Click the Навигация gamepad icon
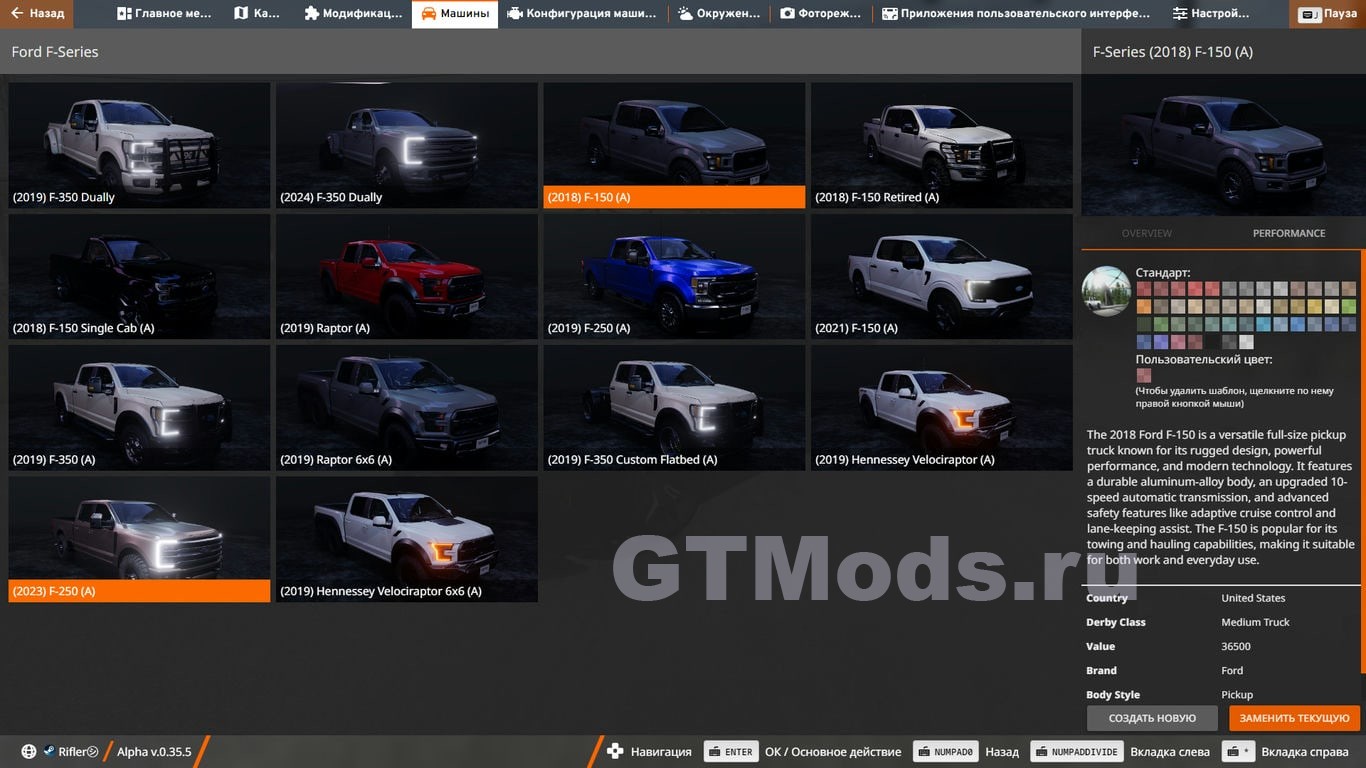Screen dimensions: 1366x768 tap(615, 752)
